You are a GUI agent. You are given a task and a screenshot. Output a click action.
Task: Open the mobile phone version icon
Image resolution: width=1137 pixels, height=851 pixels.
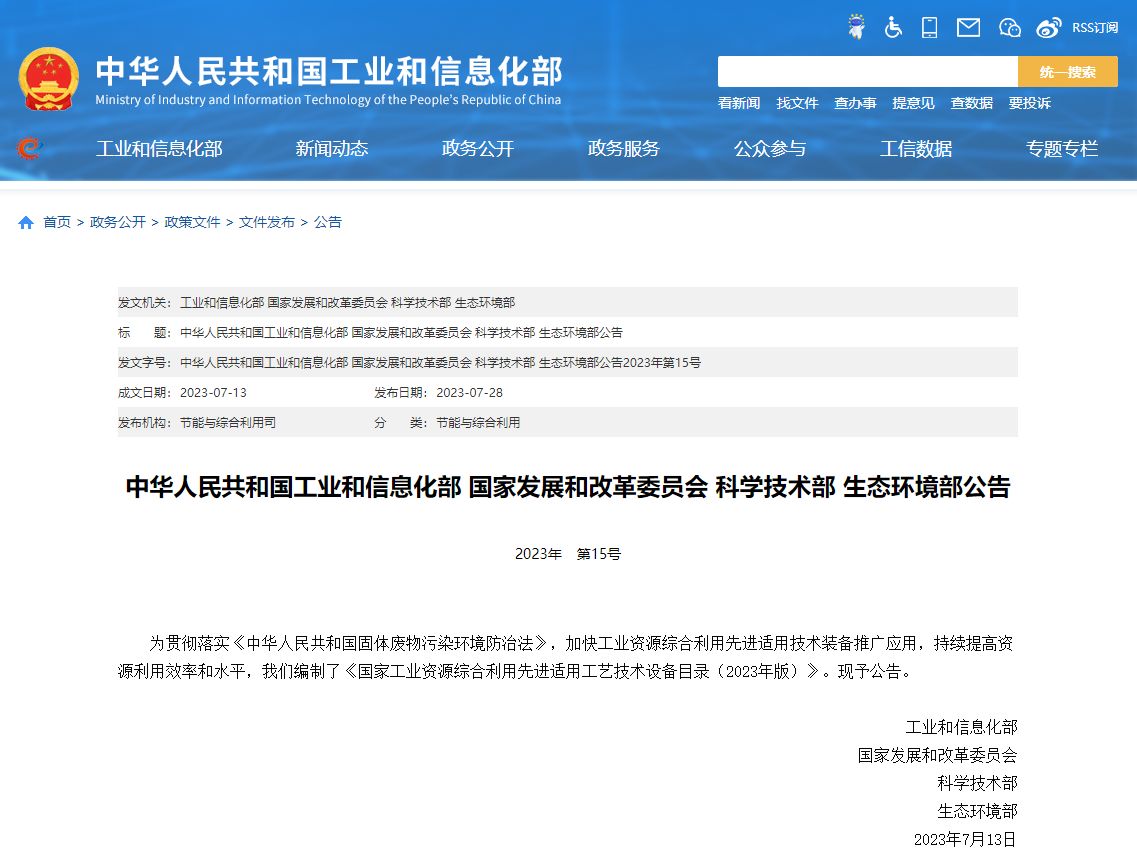click(x=930, y=27)
